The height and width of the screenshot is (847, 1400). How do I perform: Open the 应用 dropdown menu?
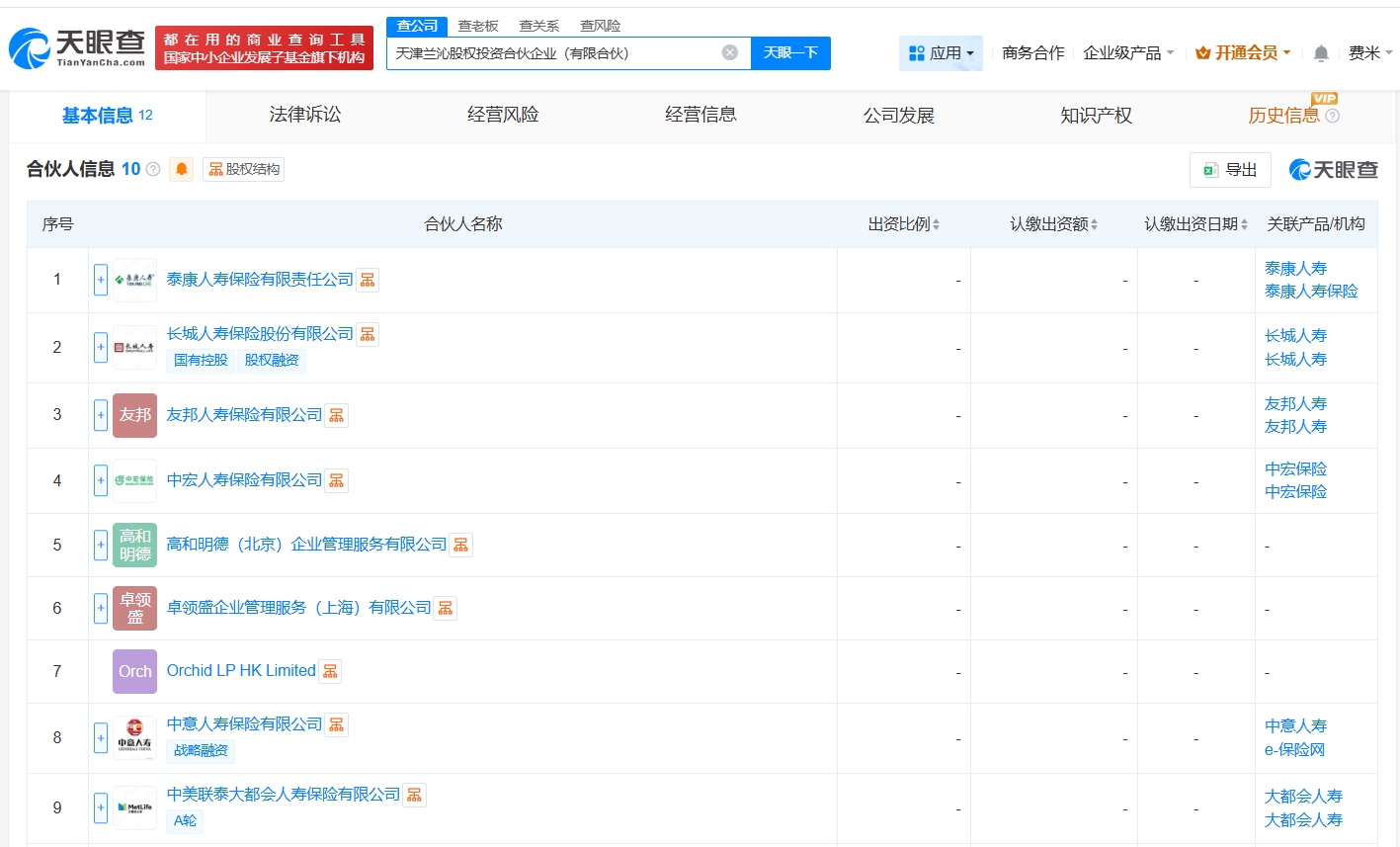pyautogui.click(x=941, y=53)
